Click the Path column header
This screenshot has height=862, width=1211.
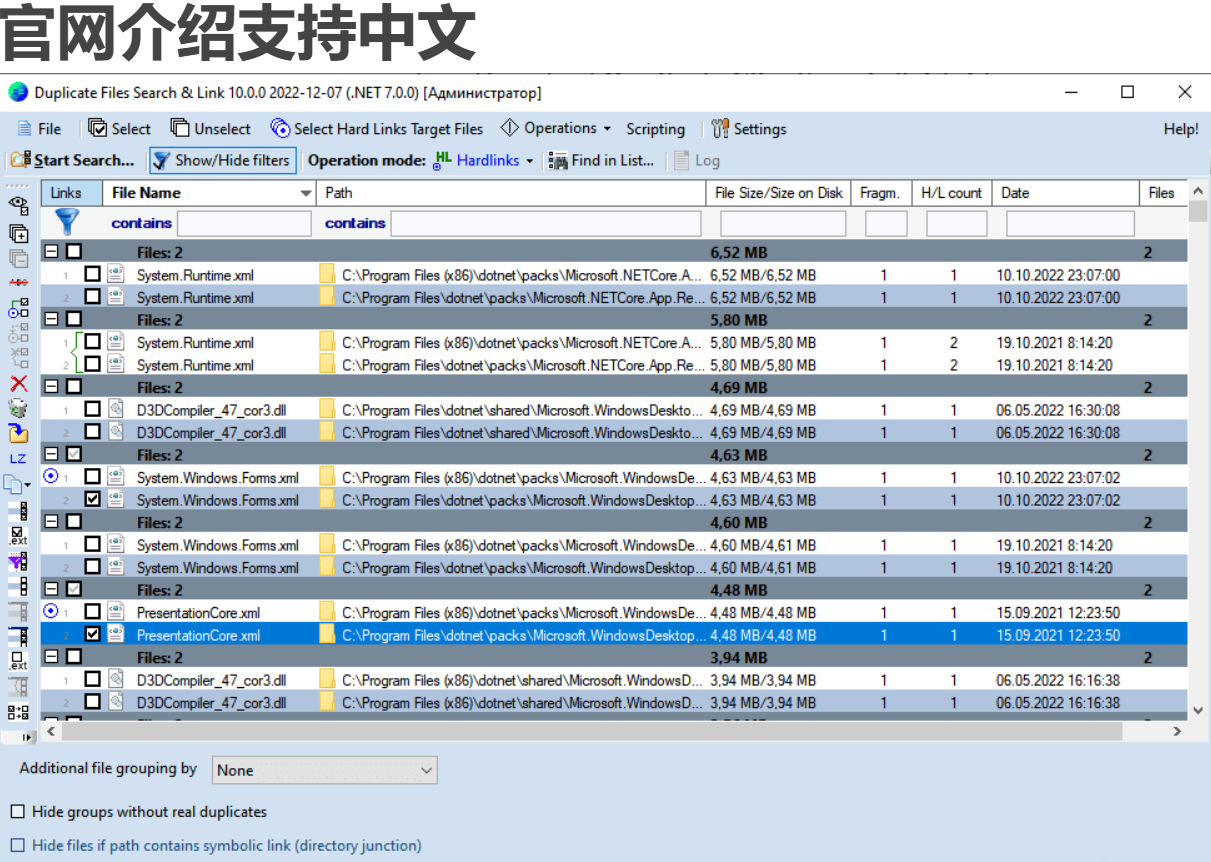(511, 193)
